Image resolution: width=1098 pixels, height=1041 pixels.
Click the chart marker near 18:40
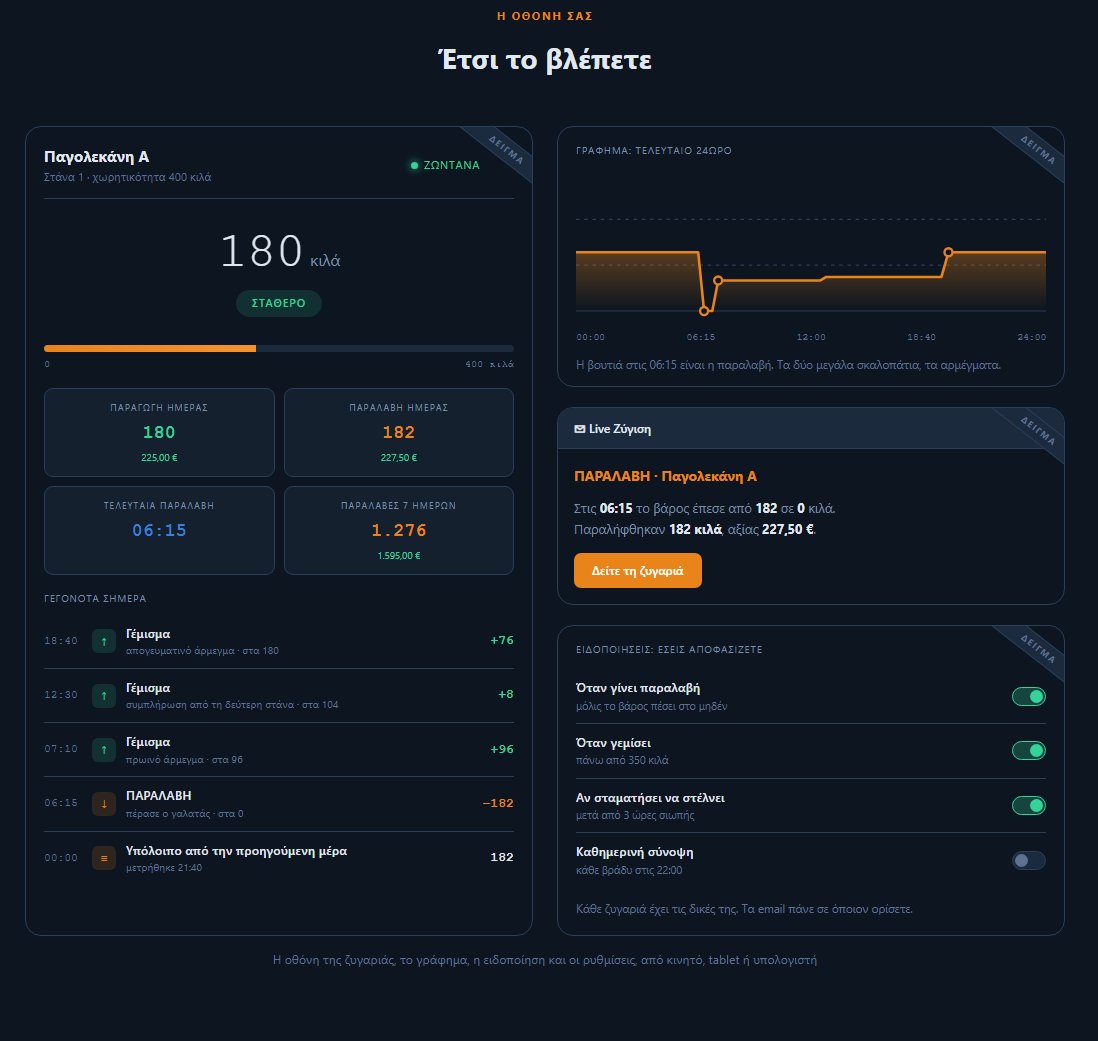coord(948,252)
